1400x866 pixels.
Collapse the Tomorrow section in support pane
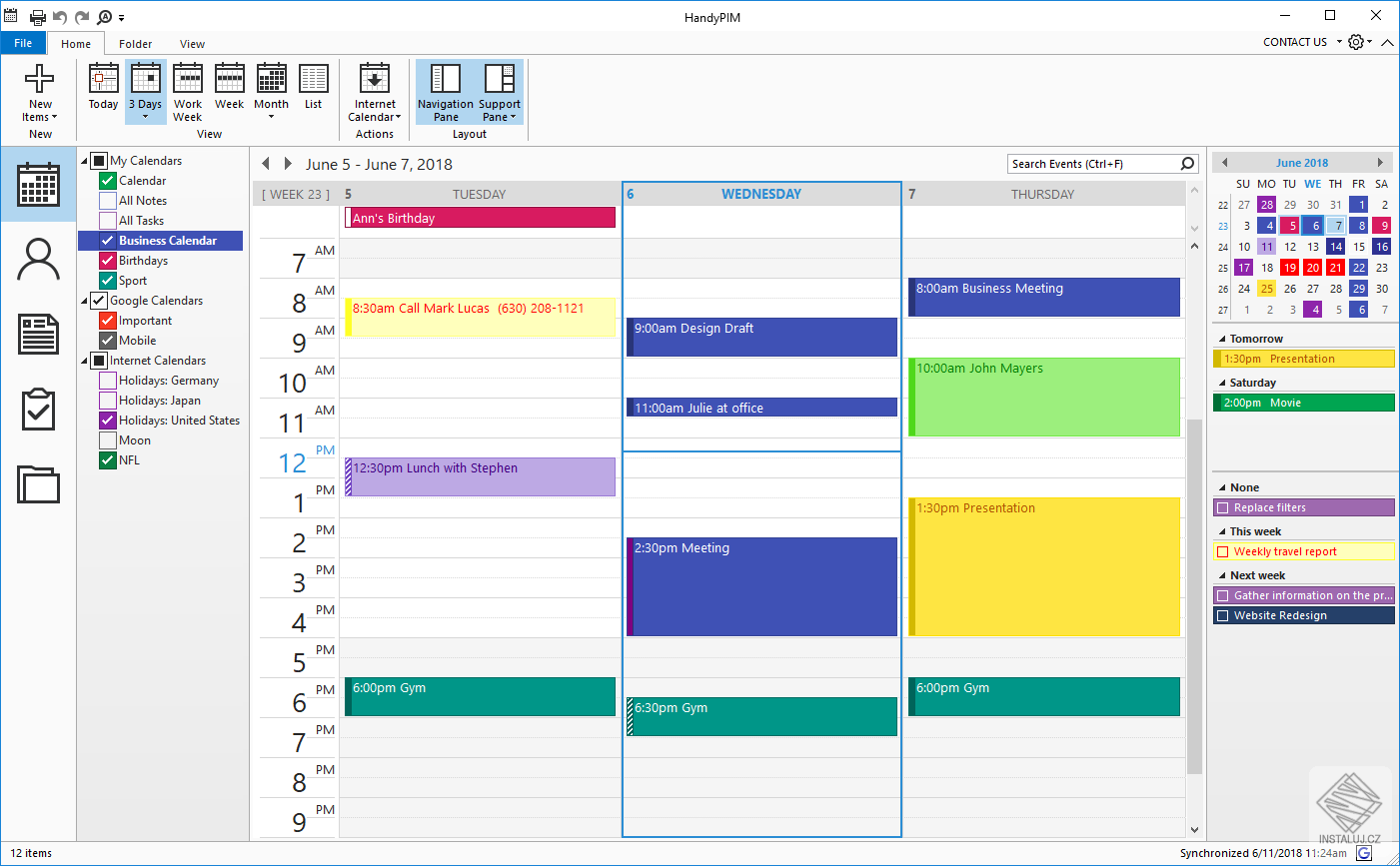pyautogui.click(x=1222, y=340)
